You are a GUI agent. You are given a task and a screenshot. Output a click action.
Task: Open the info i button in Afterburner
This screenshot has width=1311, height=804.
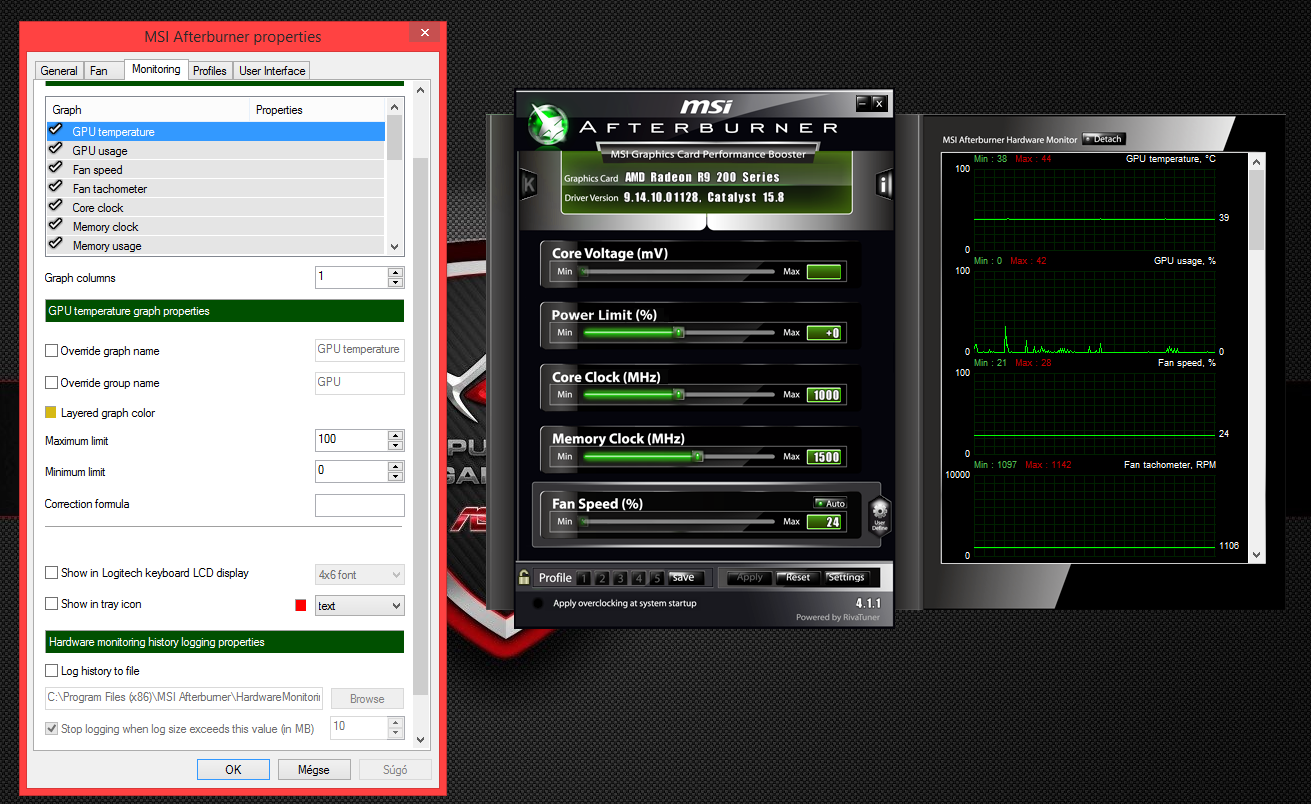click(x=884, y=185)
